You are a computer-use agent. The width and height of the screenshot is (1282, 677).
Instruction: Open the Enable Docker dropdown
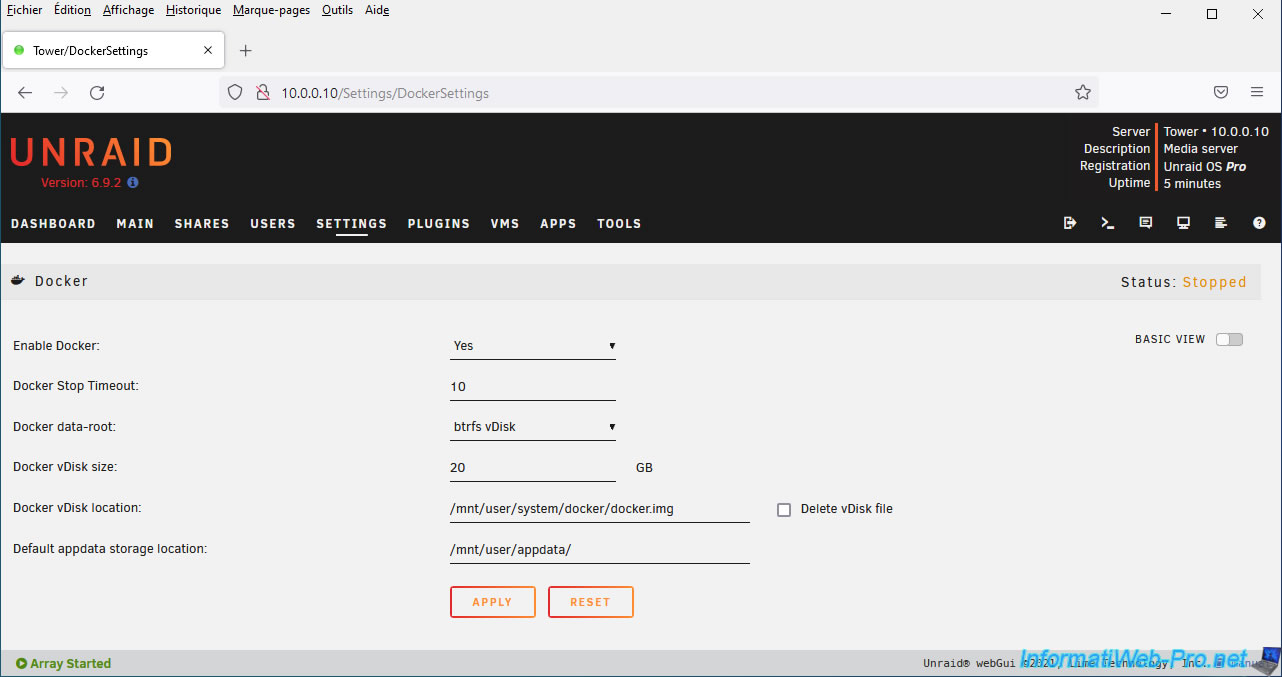pos(532,346)
